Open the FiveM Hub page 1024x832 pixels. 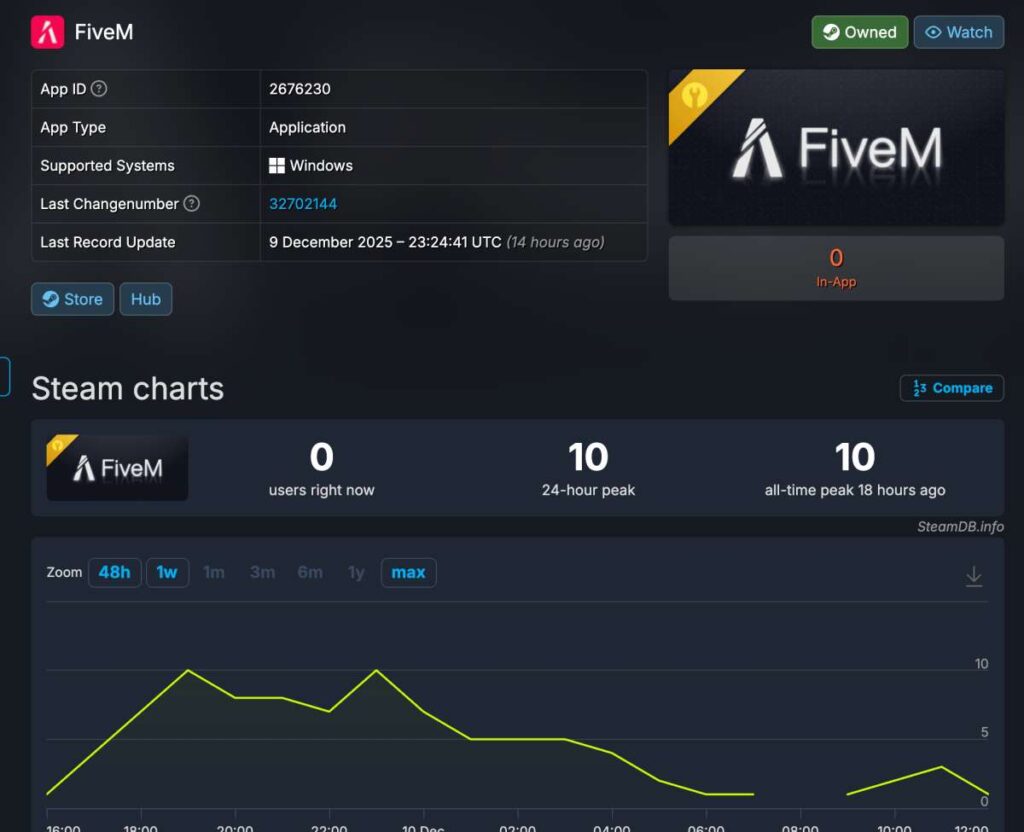tap(145, 299)
